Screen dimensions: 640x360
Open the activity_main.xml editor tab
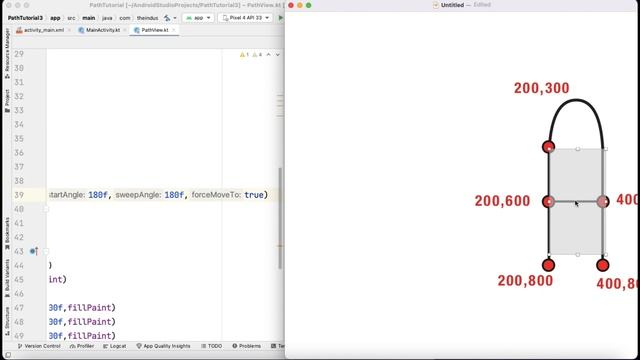point(40,30)
